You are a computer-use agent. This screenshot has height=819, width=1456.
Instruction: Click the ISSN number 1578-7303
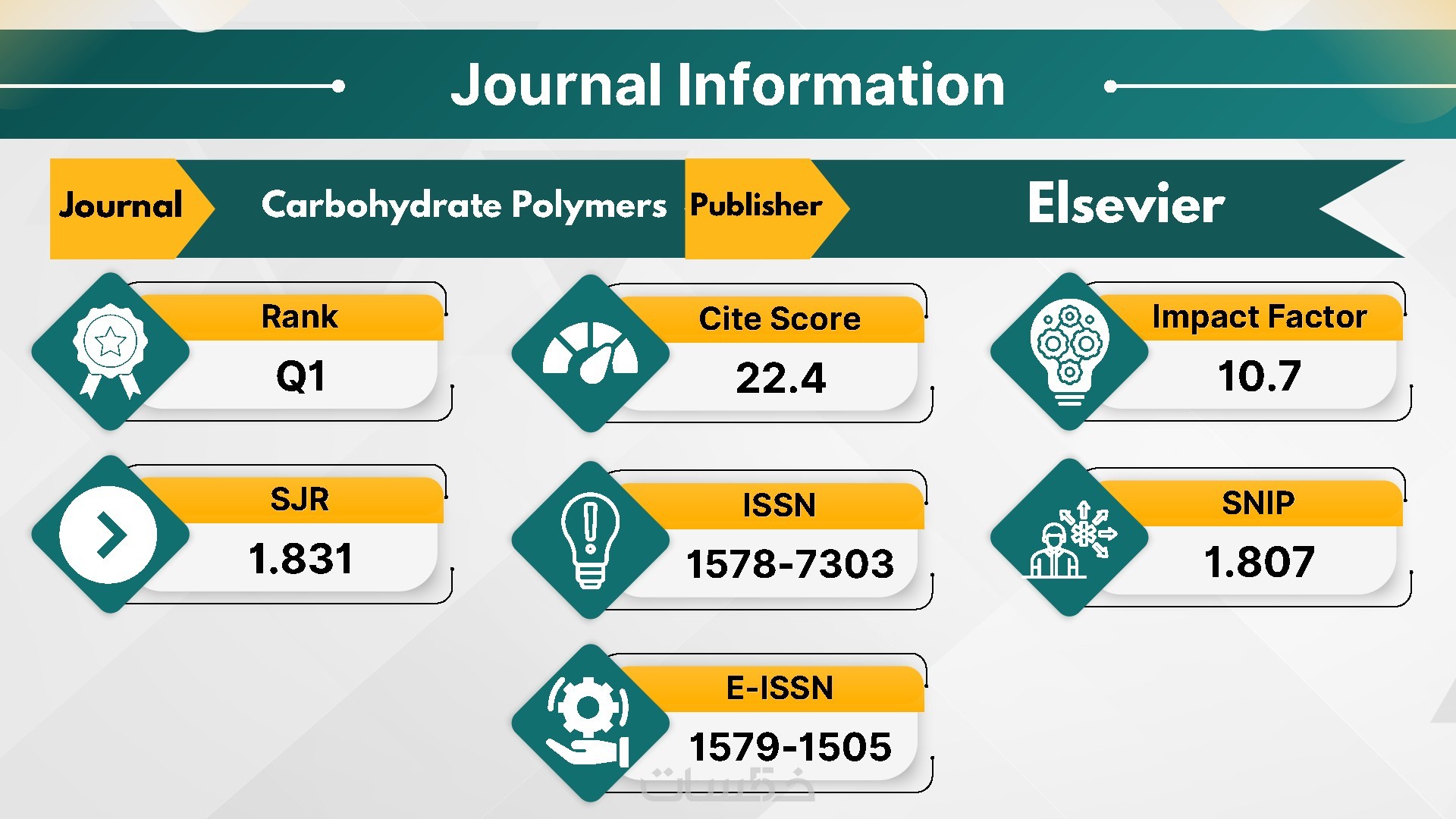click(x=789, y=564)
